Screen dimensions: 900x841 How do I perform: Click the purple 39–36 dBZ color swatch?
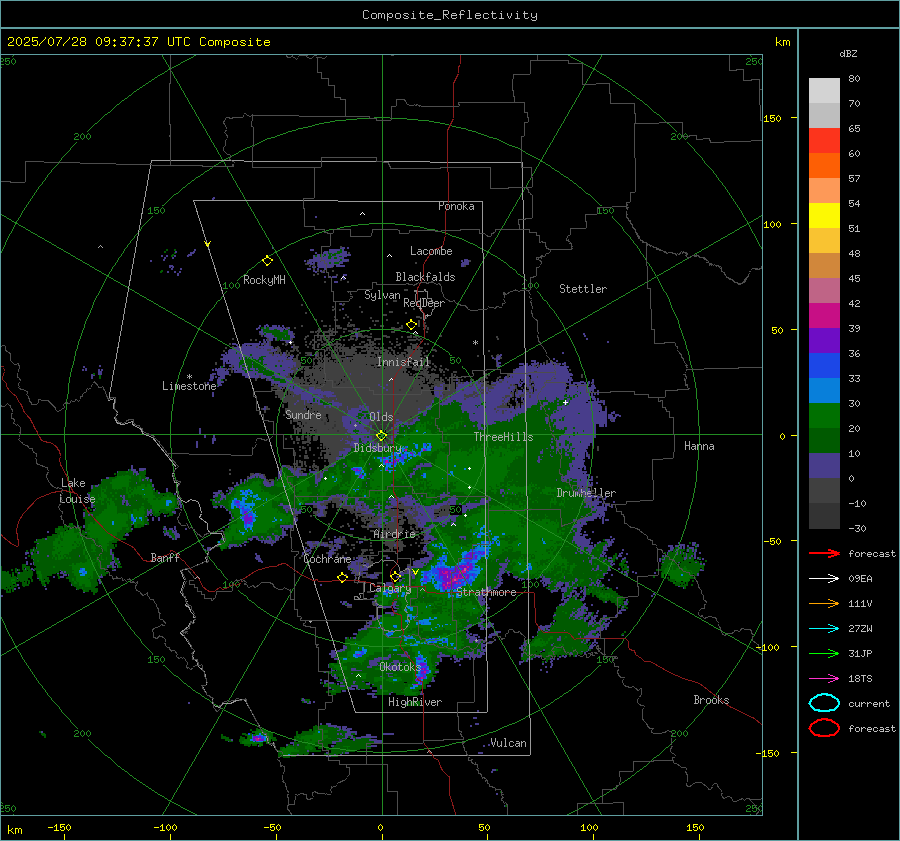tap(824, 341)
